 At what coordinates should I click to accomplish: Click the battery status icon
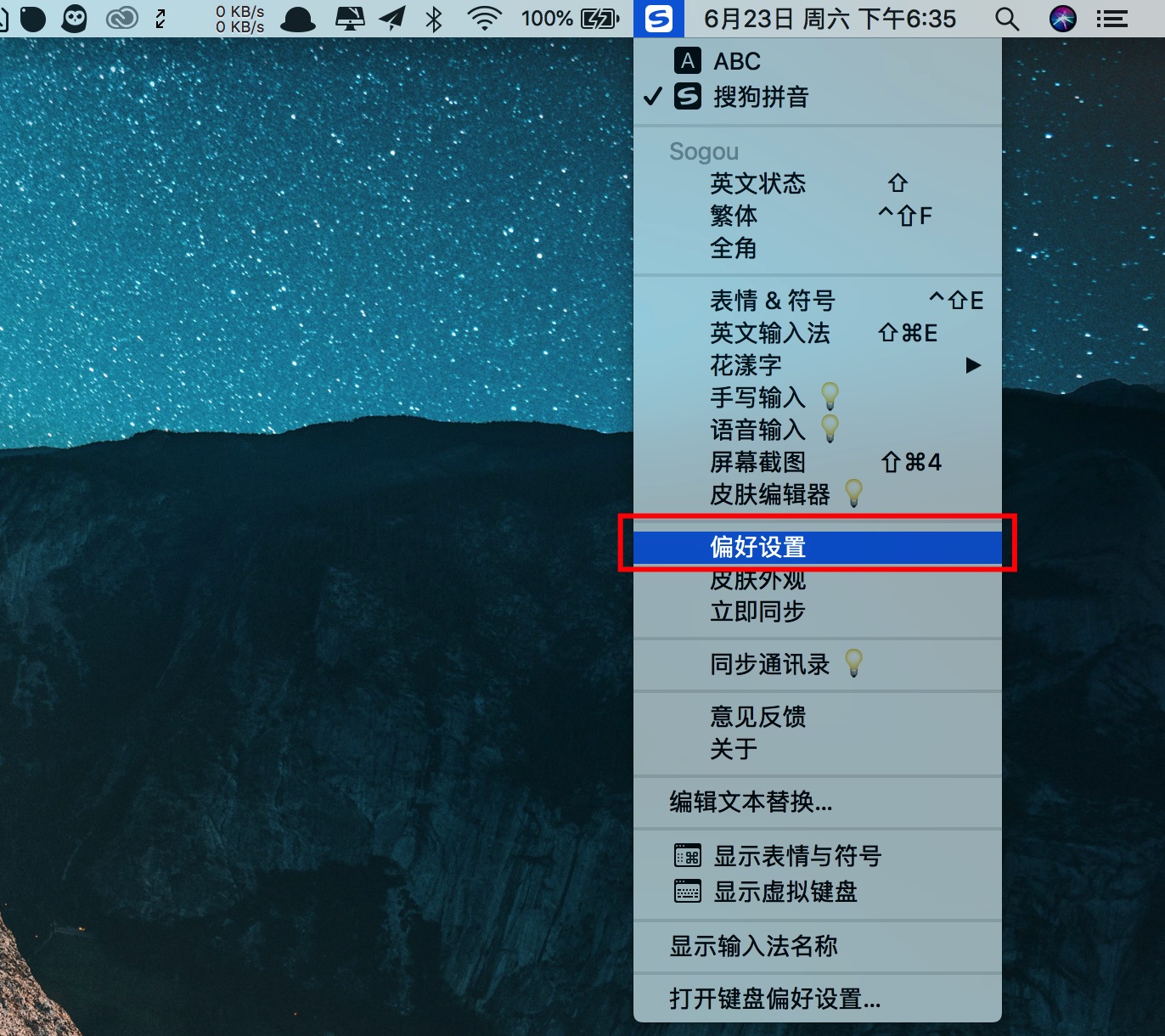pyautogui.click(x=599, y=19)
